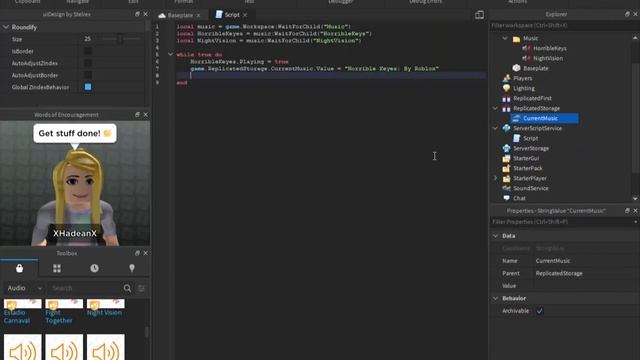Select the Chat service icon
The width and height of the screenshot is (640, 360).
pyautogui.click(x=507, y=198)
